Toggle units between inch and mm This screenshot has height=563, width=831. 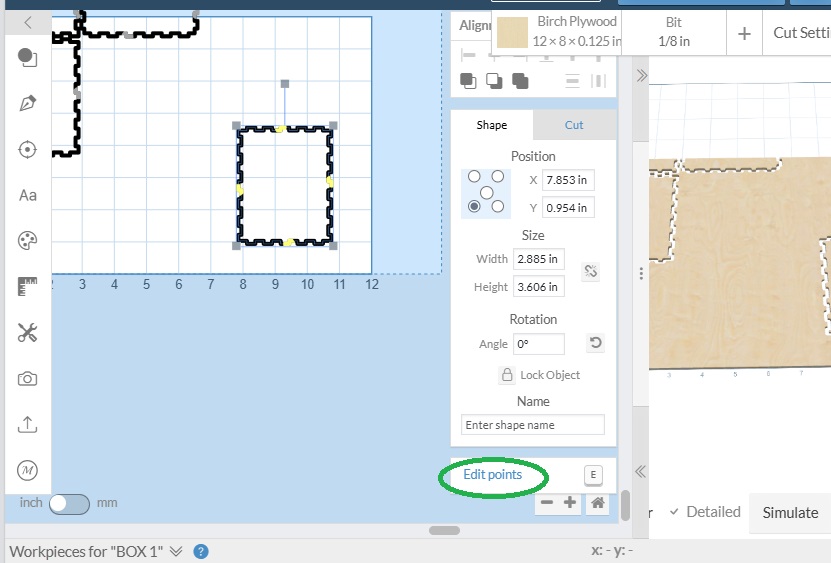pyautogui.click(x=69, y=503)
